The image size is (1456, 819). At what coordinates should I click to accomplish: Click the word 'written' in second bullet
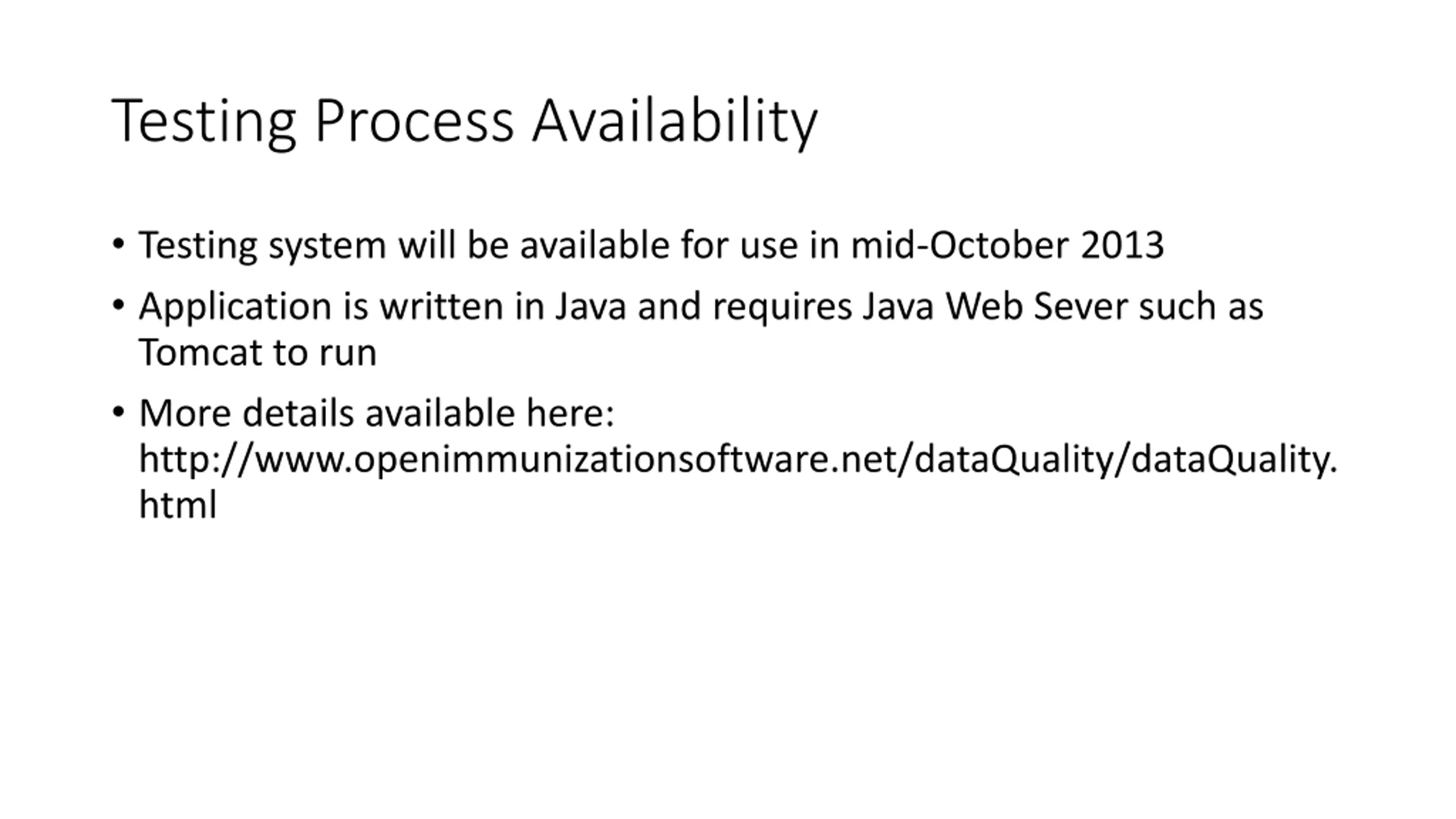point(441,306)
